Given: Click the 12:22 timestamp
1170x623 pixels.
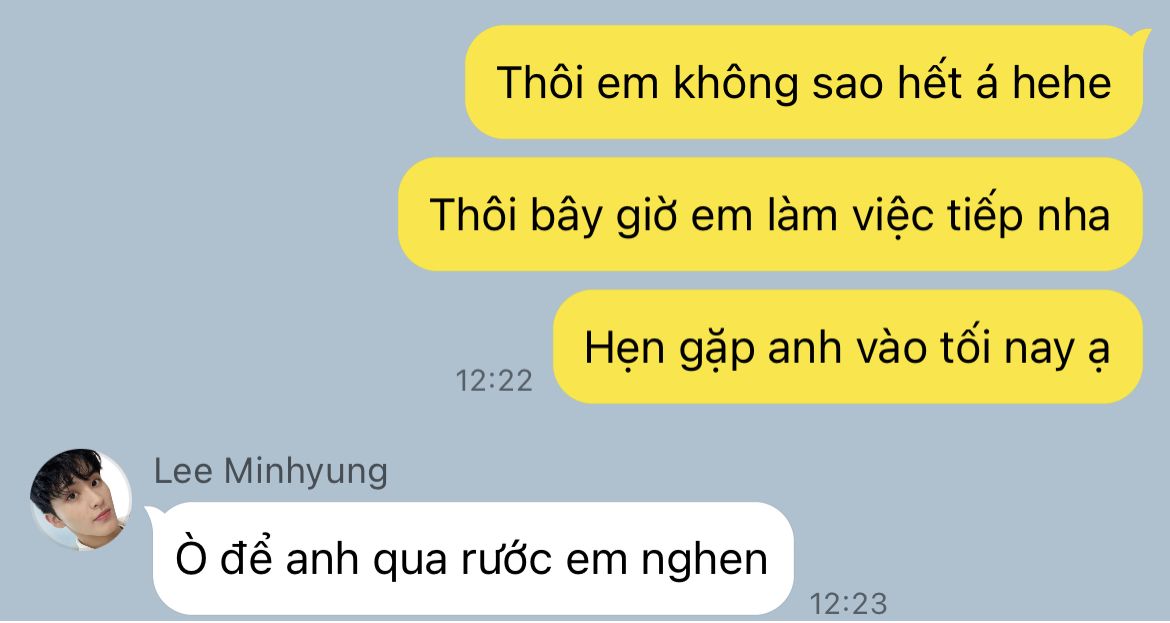Looking at the screenshot, I should click(494, 381).
